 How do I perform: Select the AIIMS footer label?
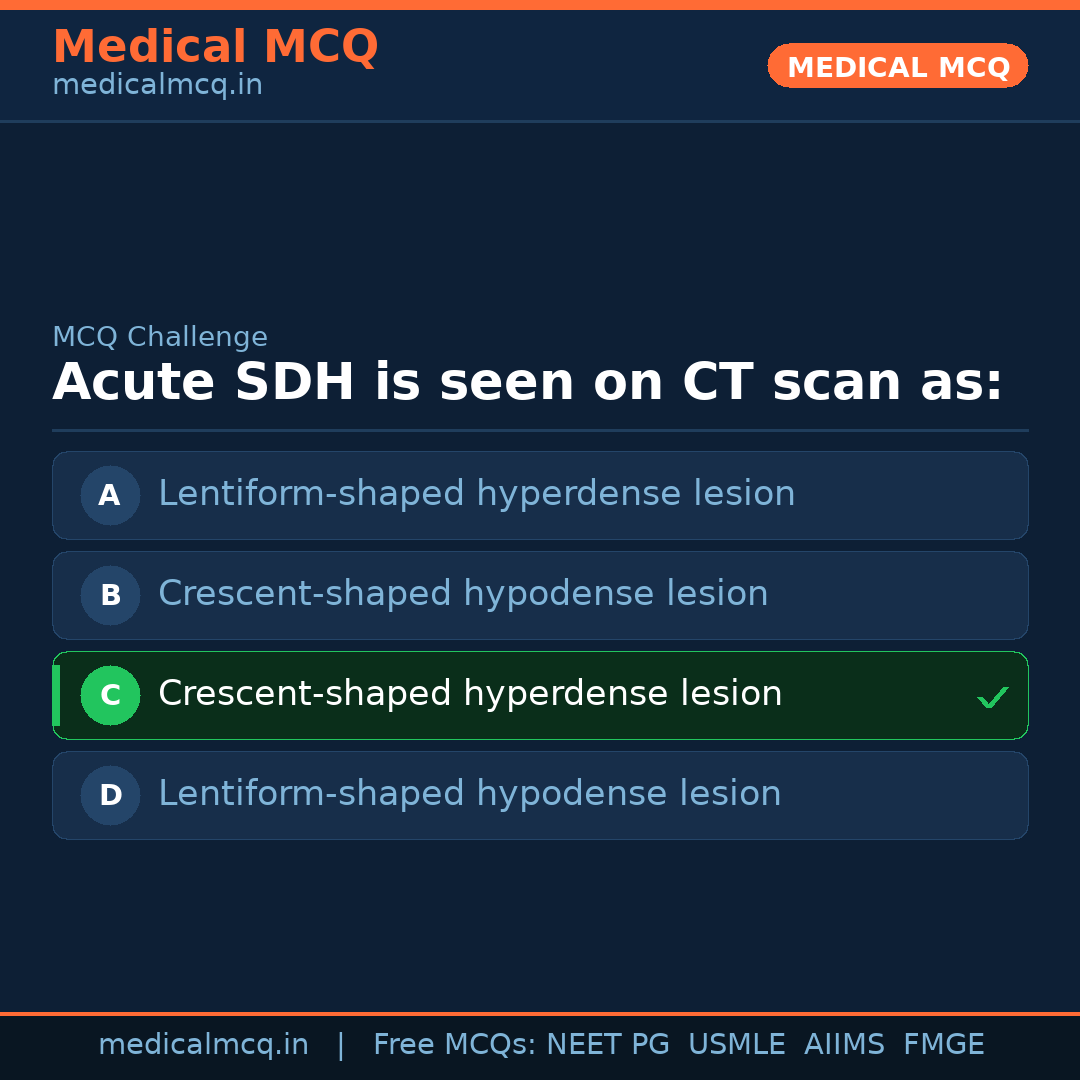pyautogui.click(x=844, y=1045)
